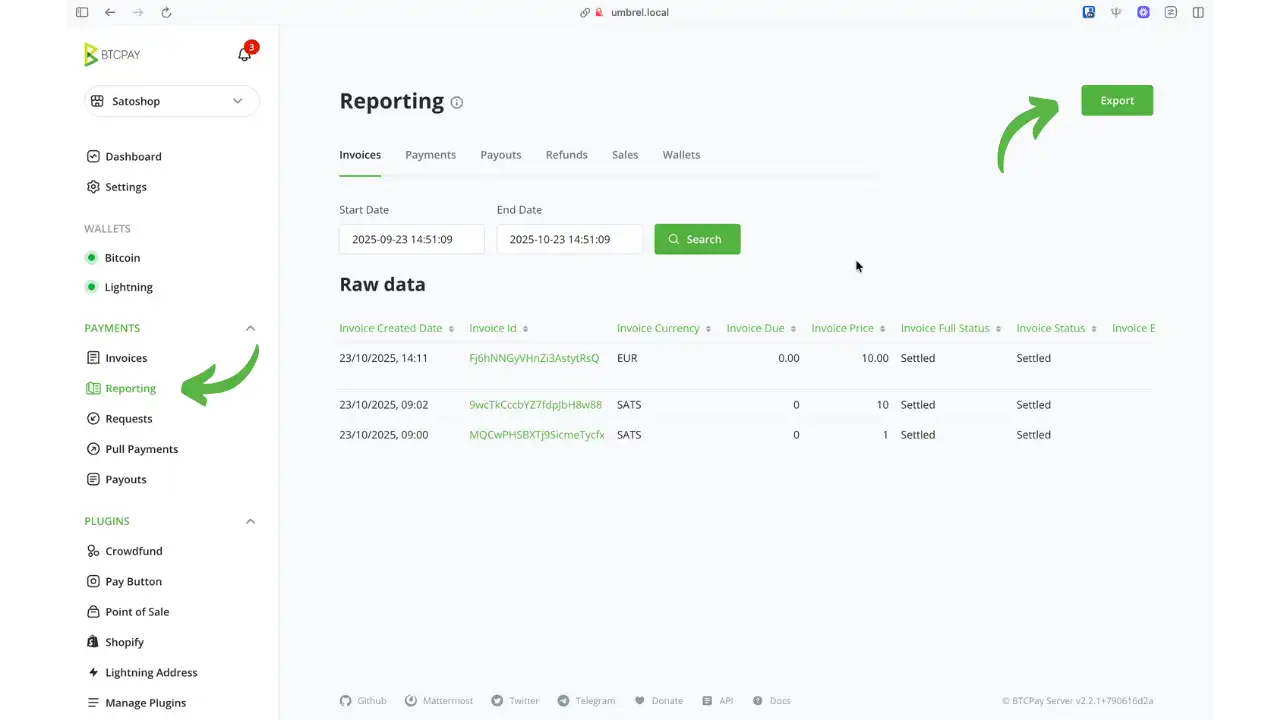Open the Lightning wallet page
Screen dimensions: 1280x720
[128, 287]
